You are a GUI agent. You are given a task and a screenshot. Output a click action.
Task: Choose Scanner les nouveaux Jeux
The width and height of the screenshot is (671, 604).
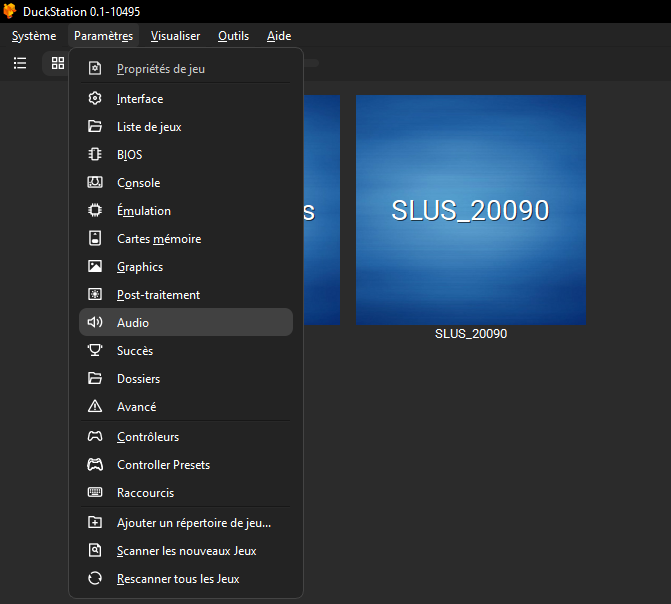tap(186, 550)
